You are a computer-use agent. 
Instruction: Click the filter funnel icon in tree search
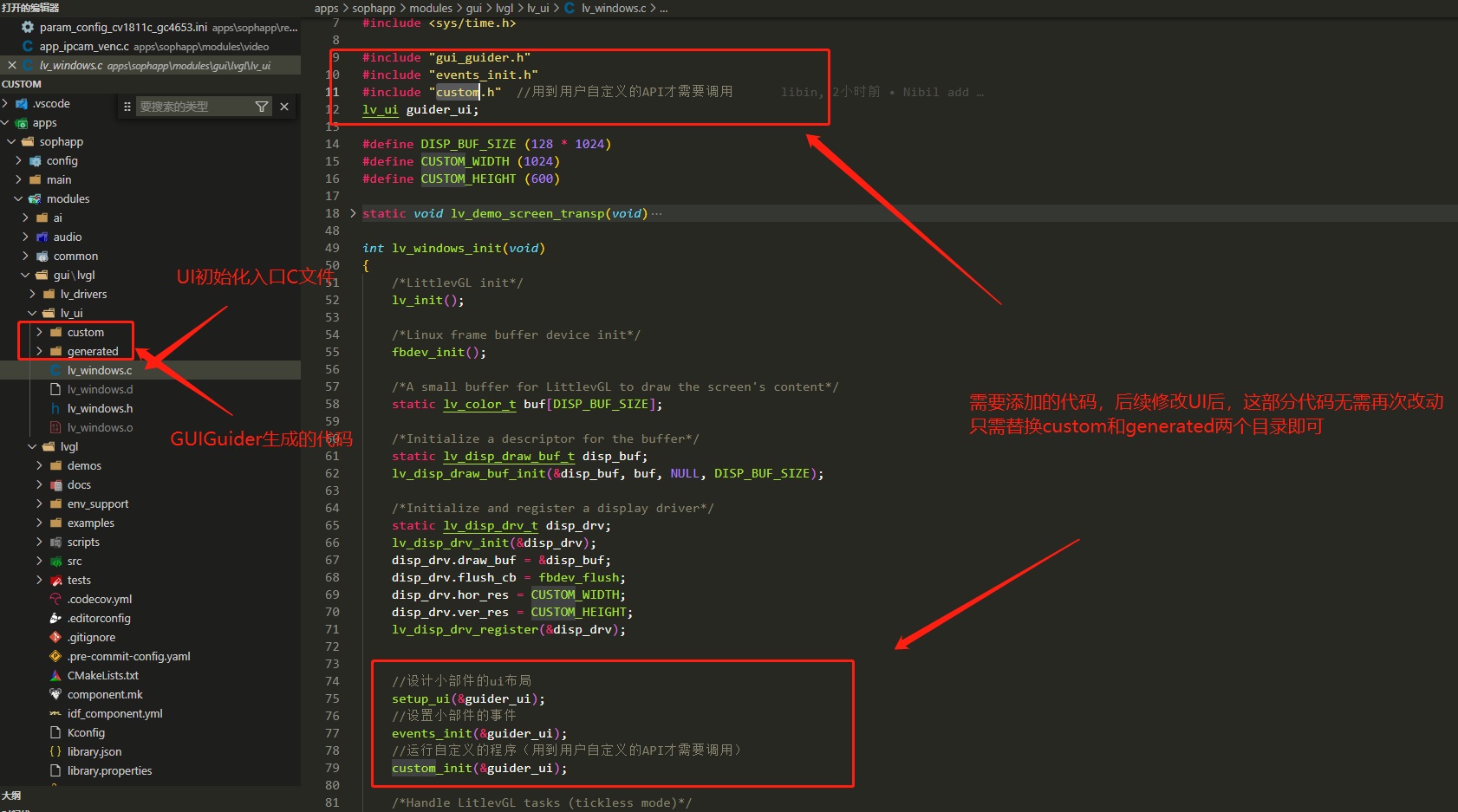click(x=261, y=107)
